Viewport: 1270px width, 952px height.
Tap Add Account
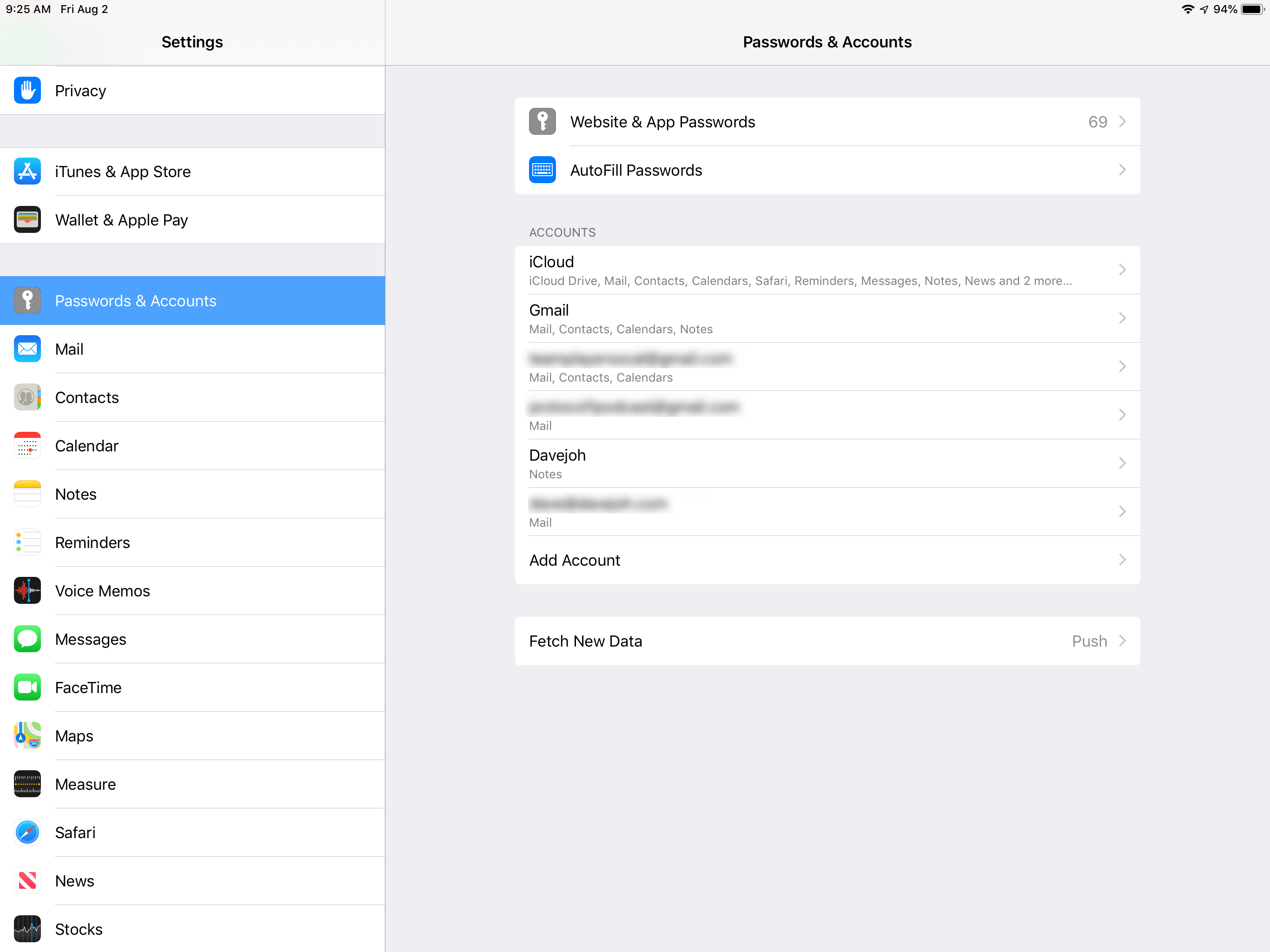[827, 560]
